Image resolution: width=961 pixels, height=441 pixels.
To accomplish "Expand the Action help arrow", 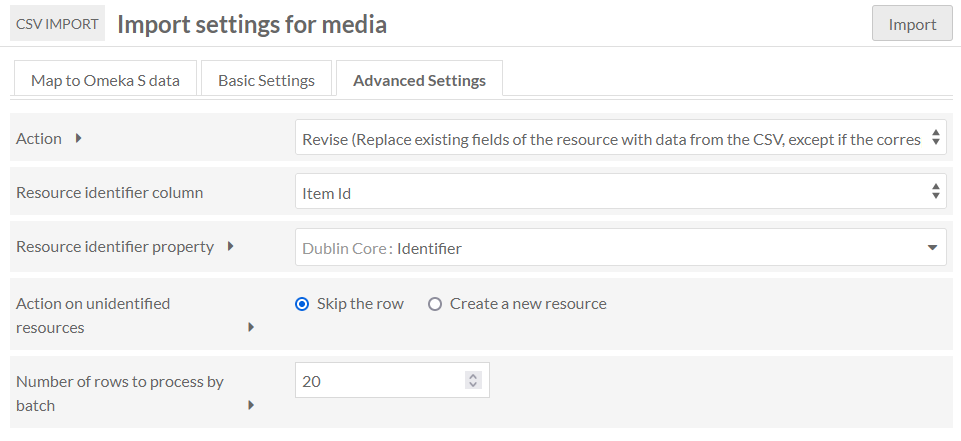I will pos(78,138).
